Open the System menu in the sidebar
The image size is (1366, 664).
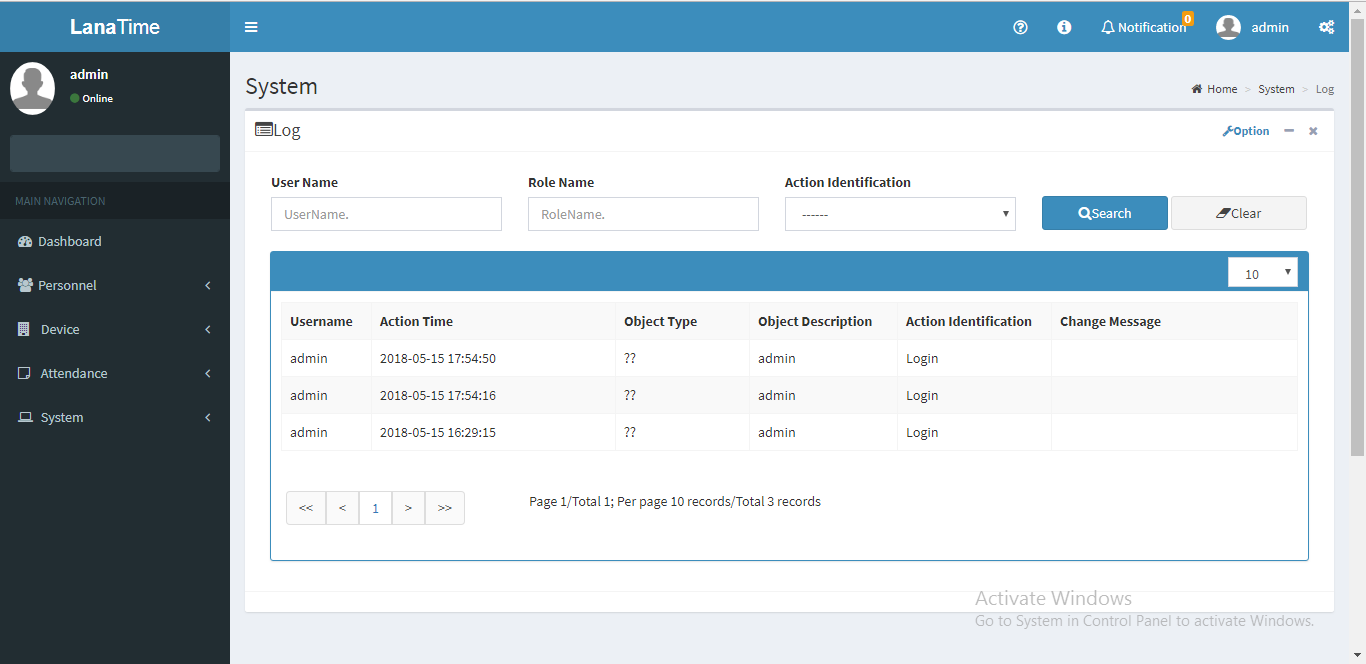(114, 417)
